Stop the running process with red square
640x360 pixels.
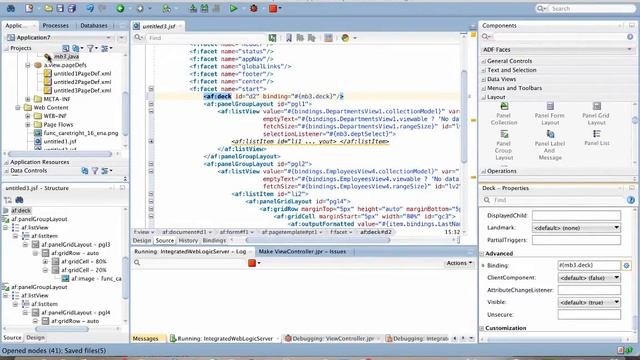pos(273,8)
